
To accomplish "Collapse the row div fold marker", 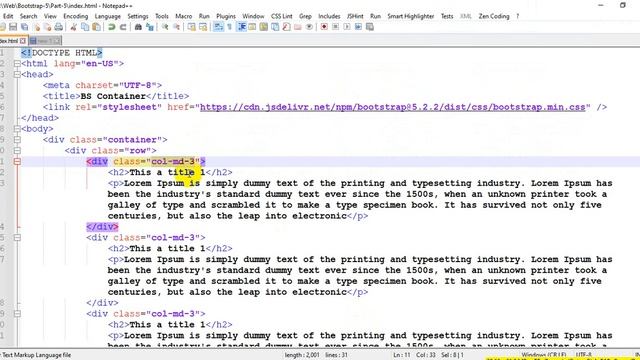I will (x=17, y=151).
